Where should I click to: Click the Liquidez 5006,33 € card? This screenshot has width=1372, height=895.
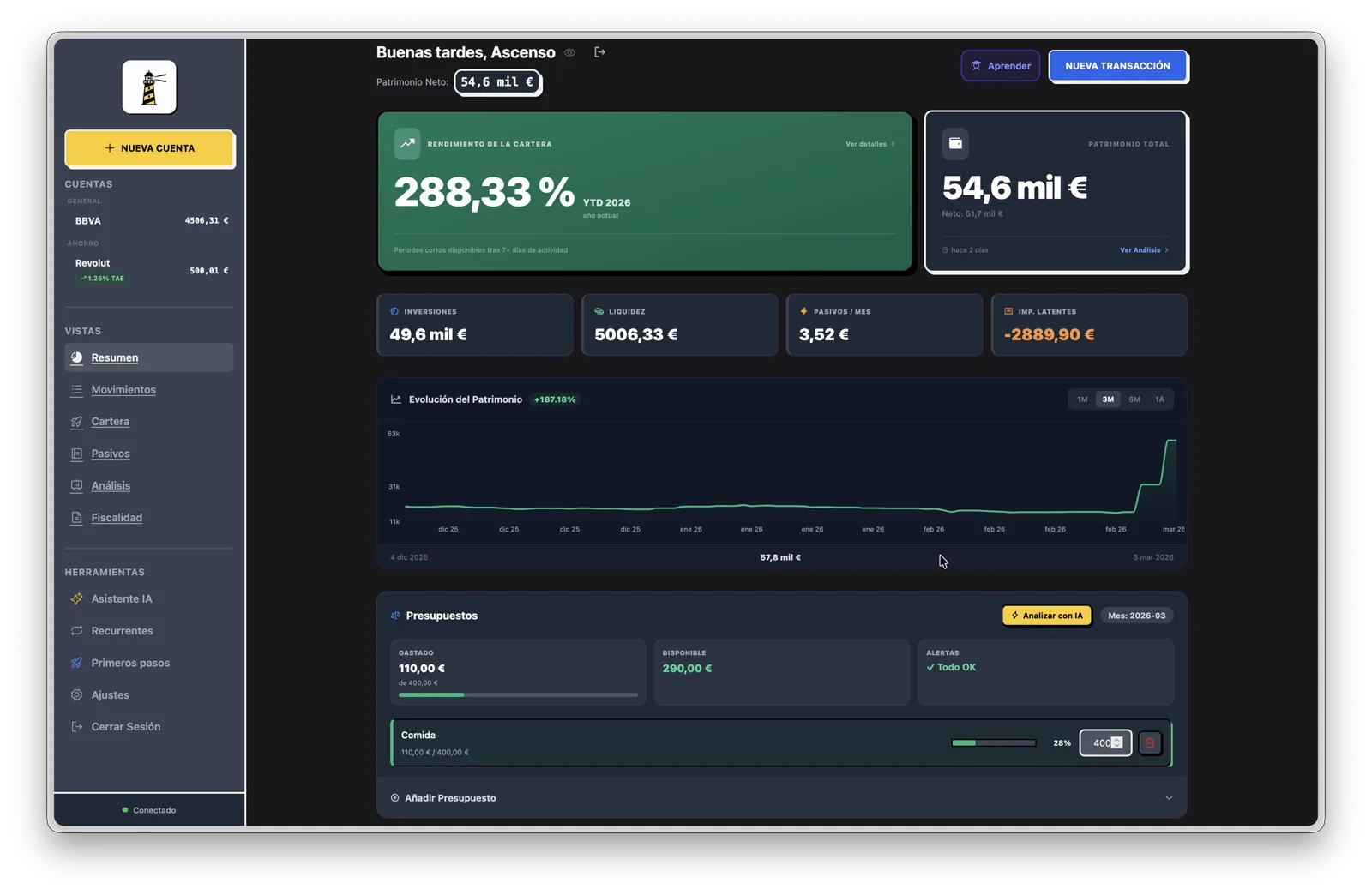[x=679, y=325]
